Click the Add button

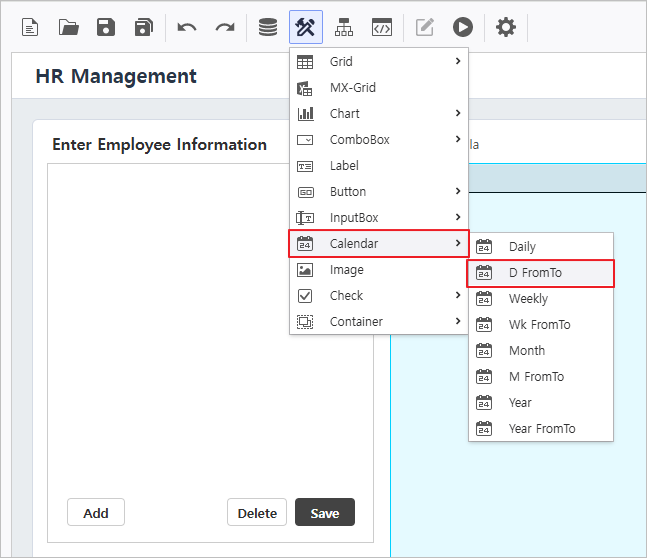96,513
